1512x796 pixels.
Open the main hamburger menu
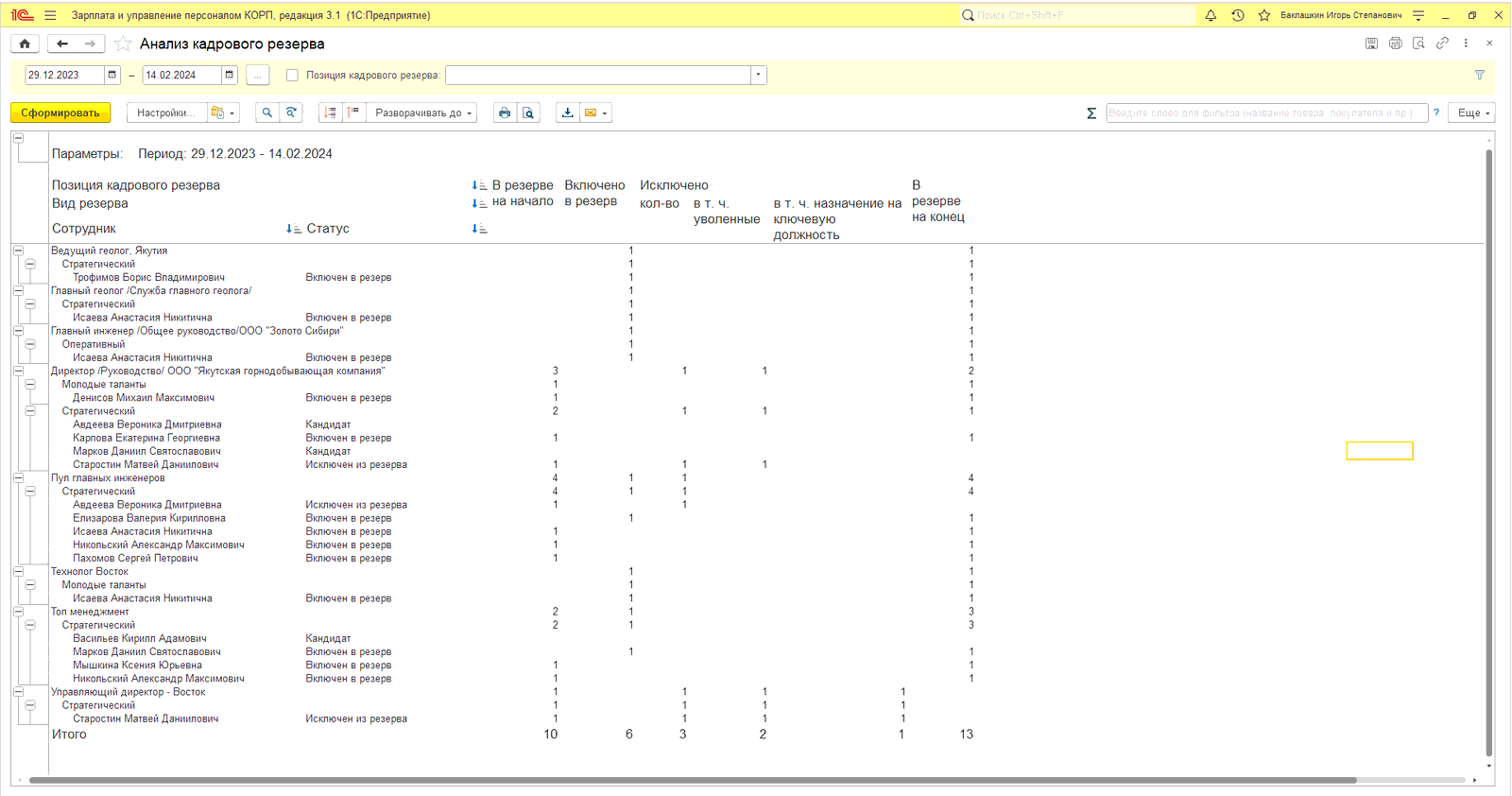pyautogui.click(x=50, y=15)
